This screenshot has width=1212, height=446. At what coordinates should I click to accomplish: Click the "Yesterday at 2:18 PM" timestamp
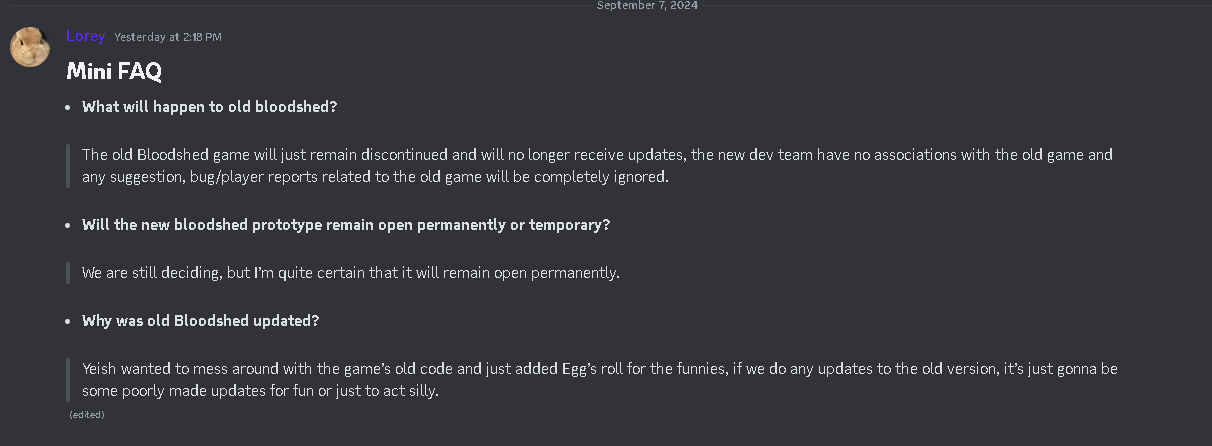click(x=168, y=37)
